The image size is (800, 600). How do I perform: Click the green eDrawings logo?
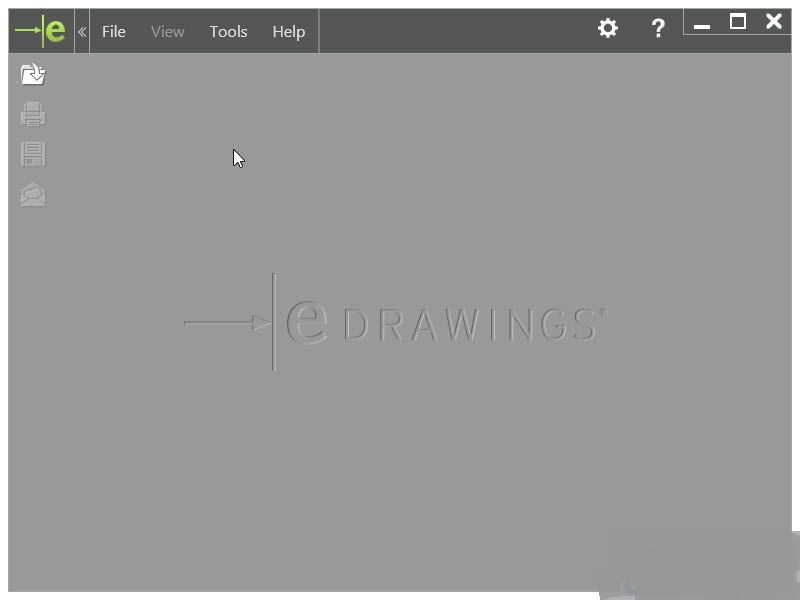click(x=41, y=31)
